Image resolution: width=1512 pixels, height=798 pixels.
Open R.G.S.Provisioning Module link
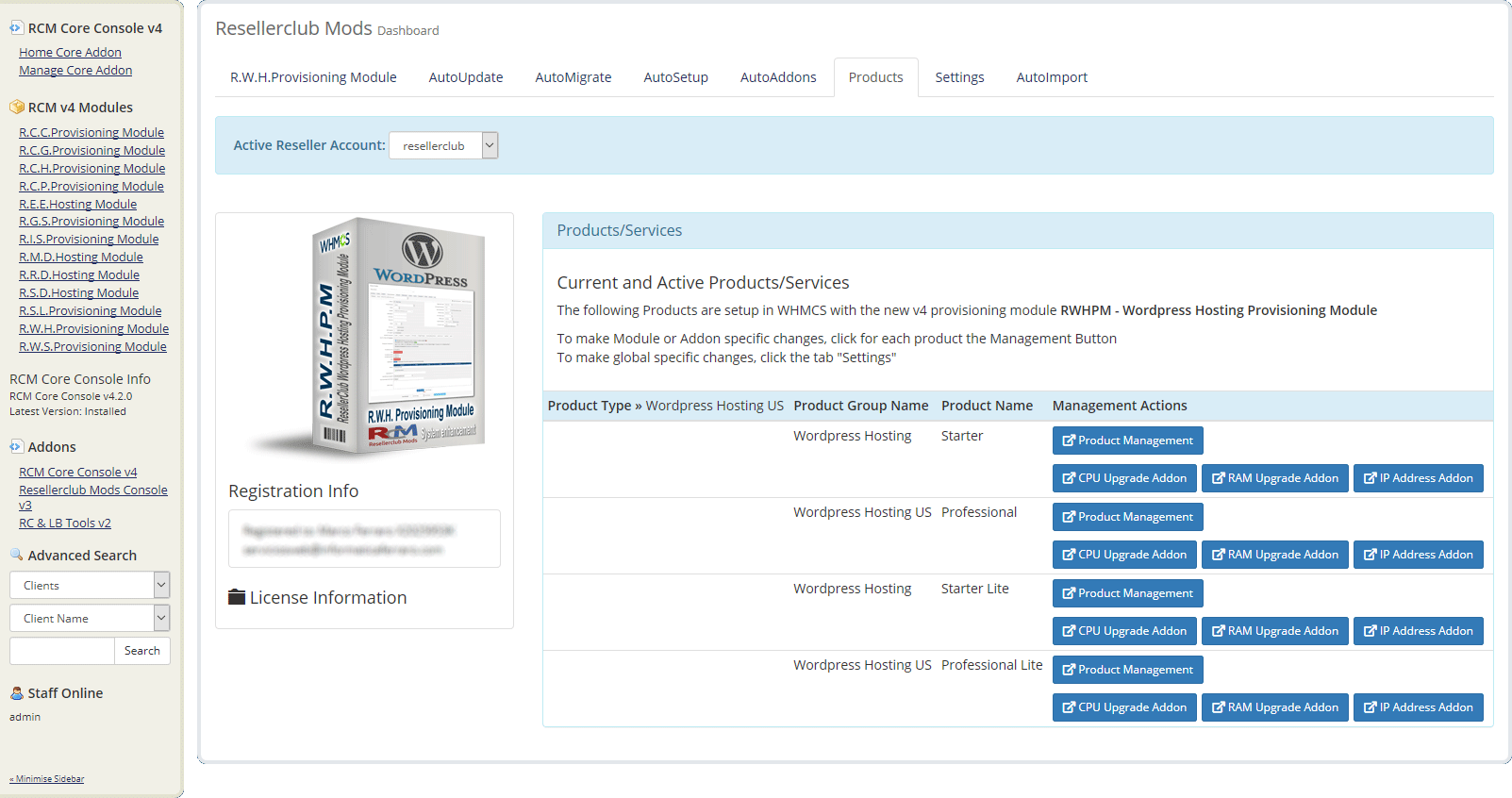click(x=91, y=222)
